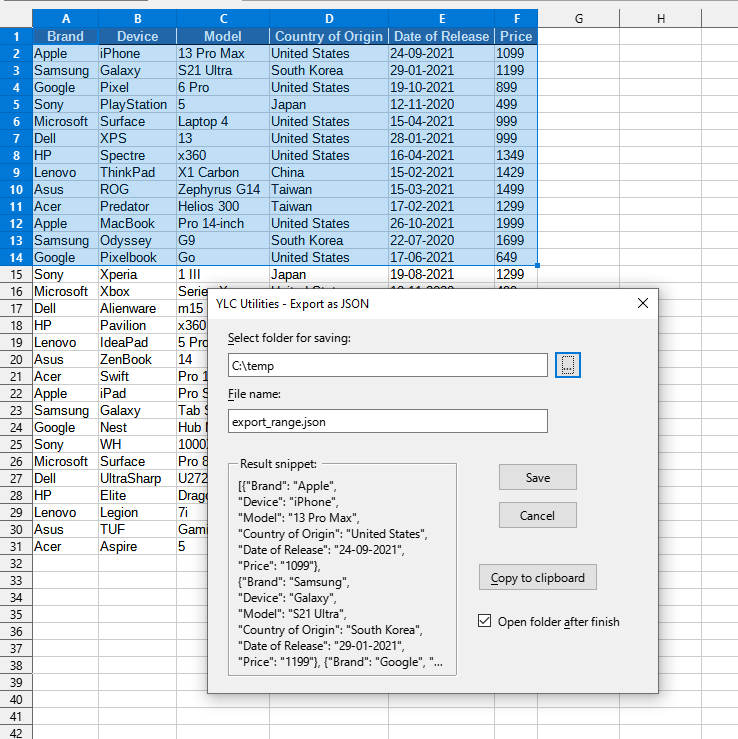Select column C header
Screen dimensions: 738x739
click(223, 18)
